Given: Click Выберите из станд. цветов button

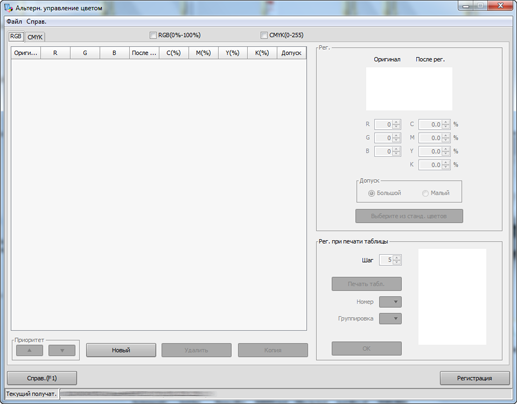Looking at the screenshot, I should (x=409, y=216).
